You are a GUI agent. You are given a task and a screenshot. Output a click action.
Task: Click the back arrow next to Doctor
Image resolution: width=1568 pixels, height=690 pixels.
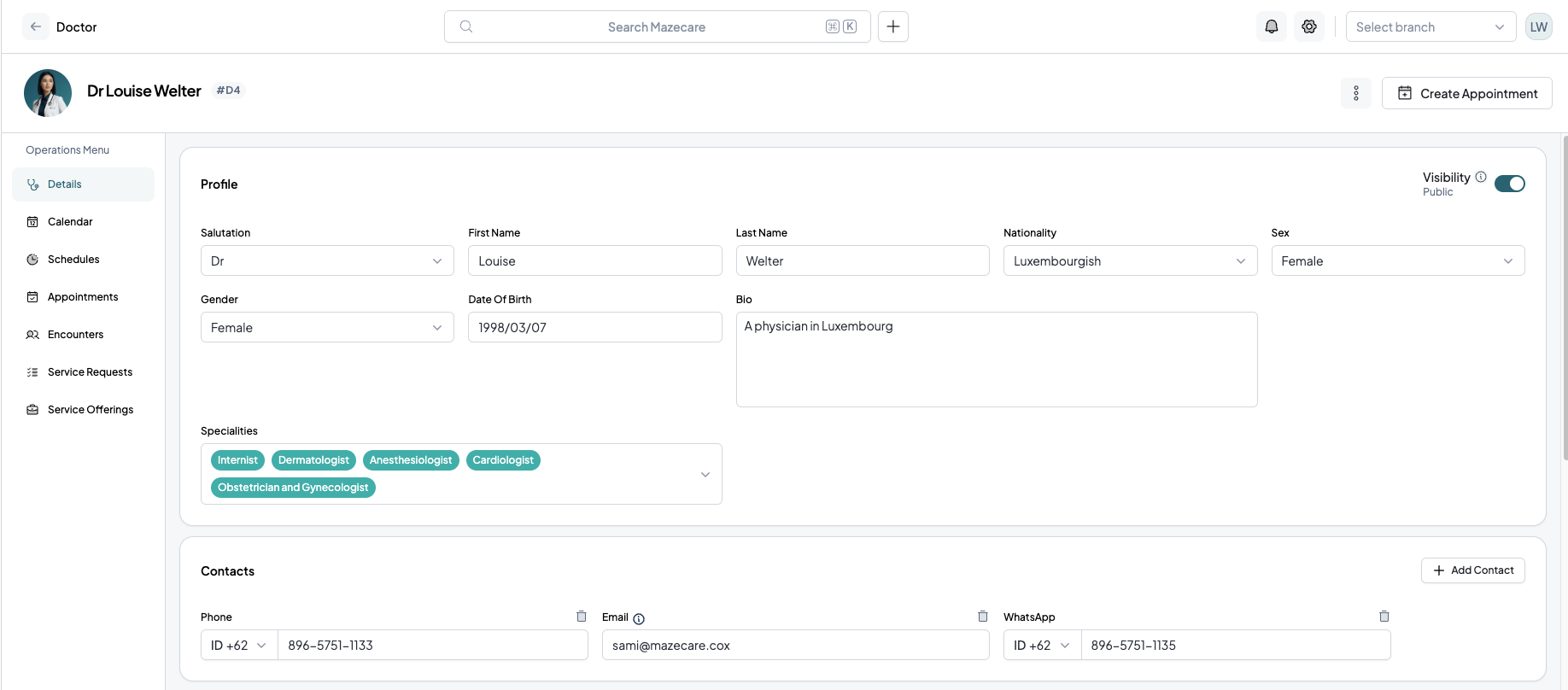click(x=35, y=26)
